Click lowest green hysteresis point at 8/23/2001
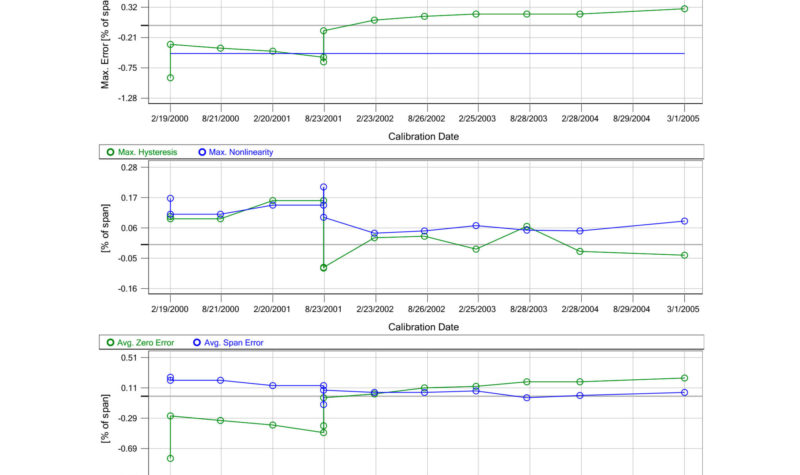This screenshot has width=800, height=475. point(323,267)
